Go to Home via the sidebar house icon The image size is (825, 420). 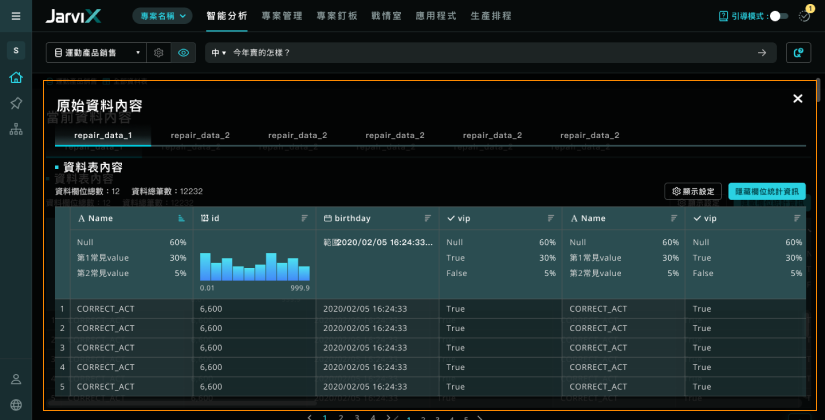tap(16, 77)
